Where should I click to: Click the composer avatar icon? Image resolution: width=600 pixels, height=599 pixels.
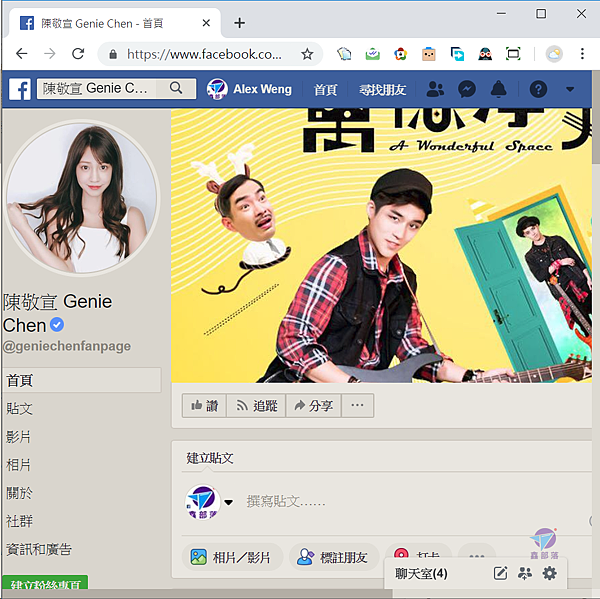point(203,502)
